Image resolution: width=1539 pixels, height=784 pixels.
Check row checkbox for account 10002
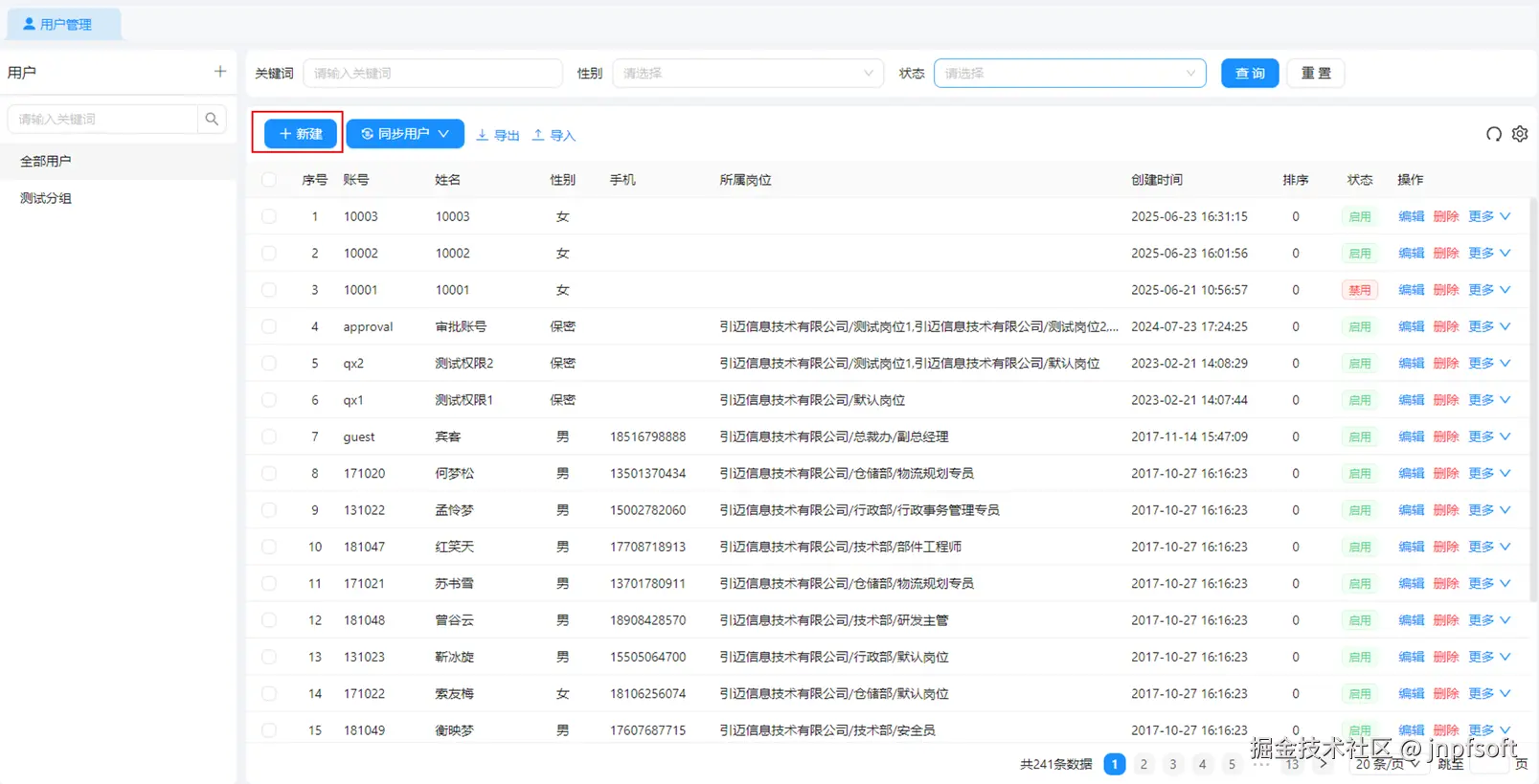(269, 254)
